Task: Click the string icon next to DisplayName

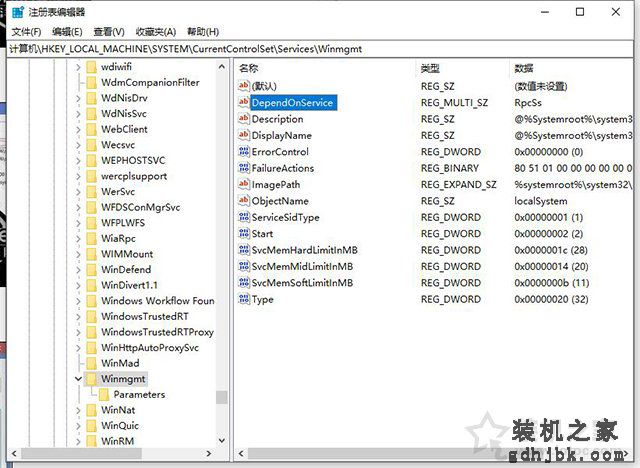Action: coord(244,135)
